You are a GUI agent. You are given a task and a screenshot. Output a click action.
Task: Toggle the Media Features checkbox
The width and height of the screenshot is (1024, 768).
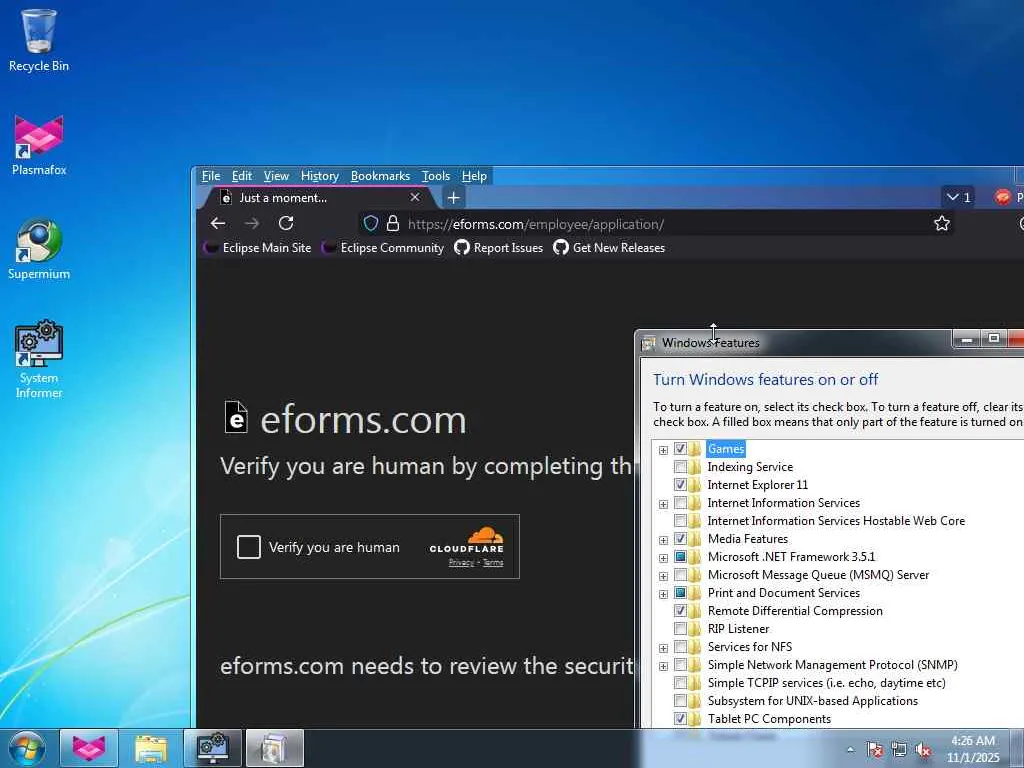coord(680,539)
